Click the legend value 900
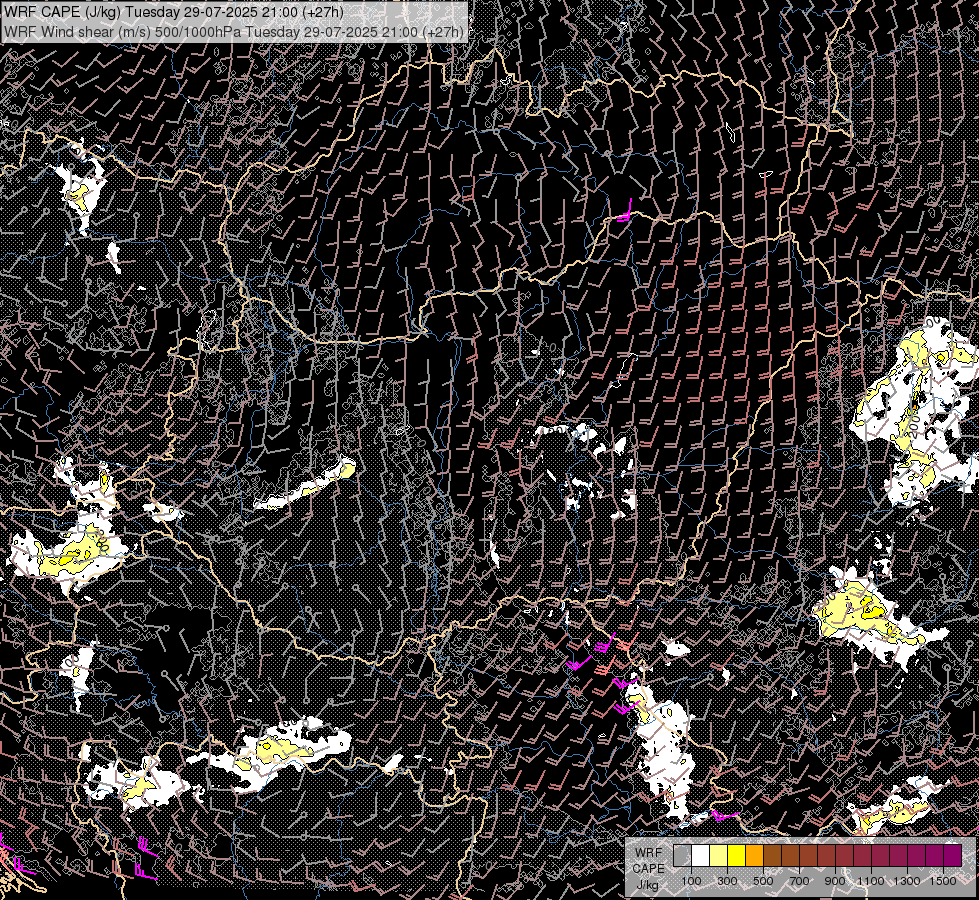Screen dimensions: 979x900 [835, 881]
